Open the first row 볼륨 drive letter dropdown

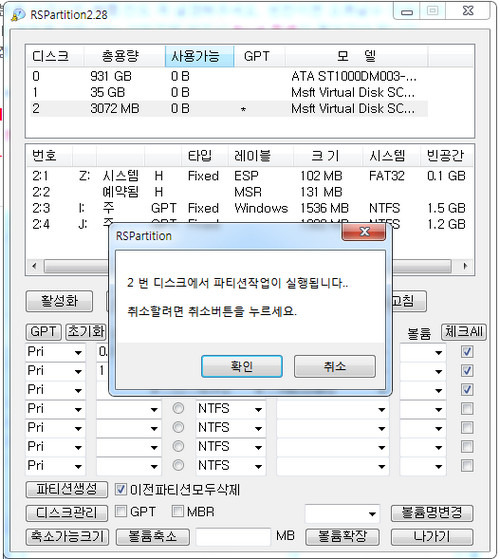pos(438,353)
